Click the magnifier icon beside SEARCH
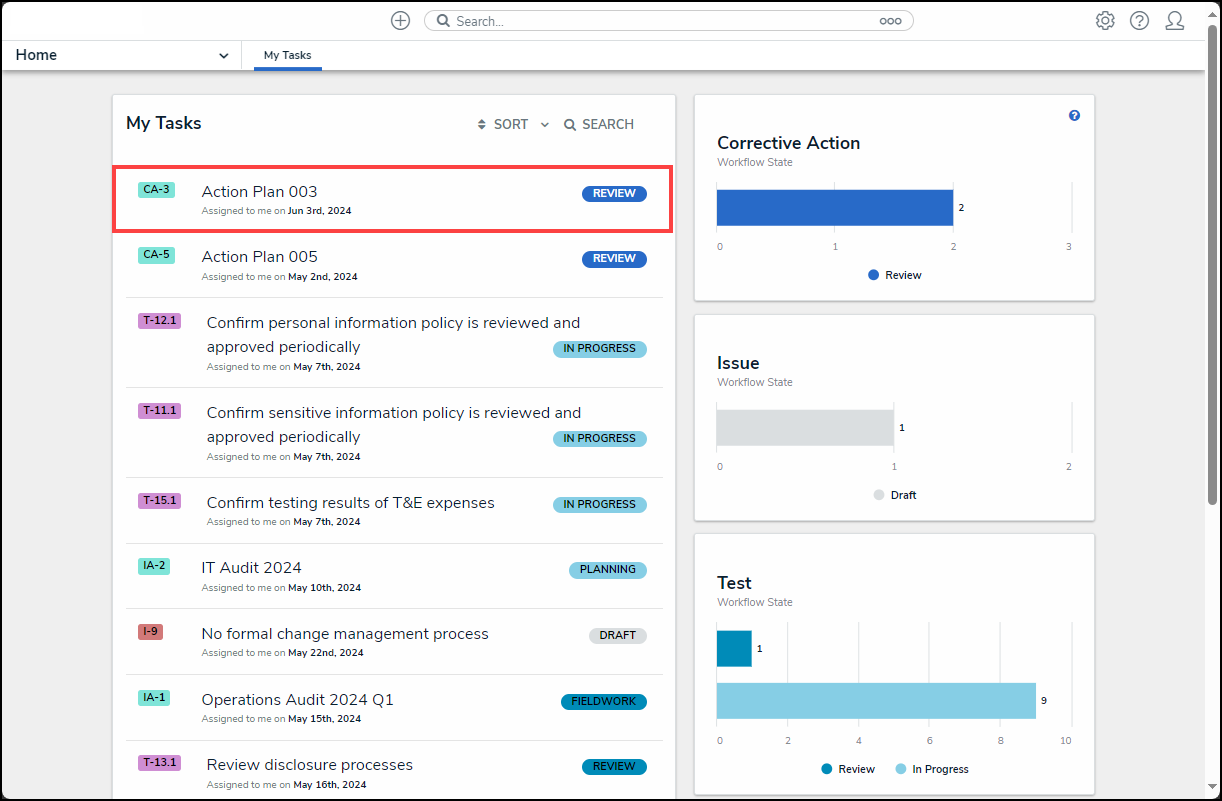1222x801 pixels. [570, 125]
